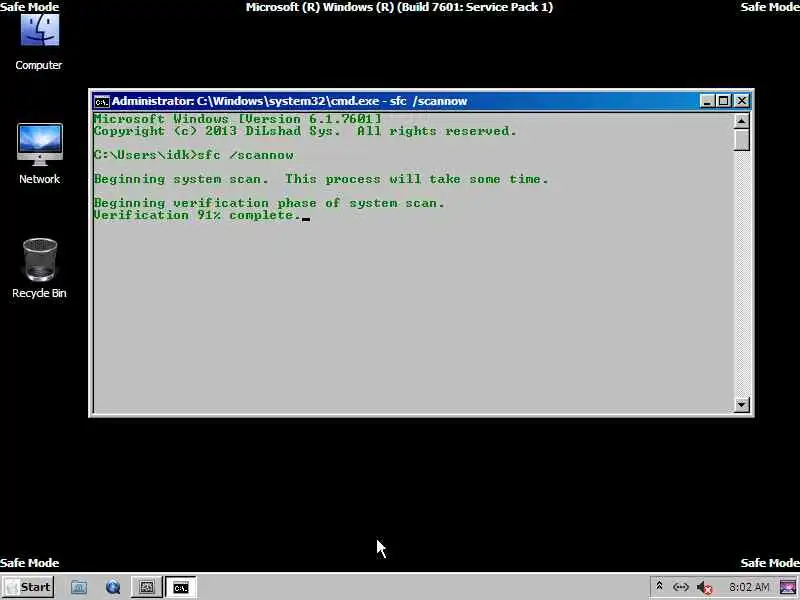Viewport: 800px width, 600px height.
Task: Open the network connection tray icon
Action: [x=681, y=587]
